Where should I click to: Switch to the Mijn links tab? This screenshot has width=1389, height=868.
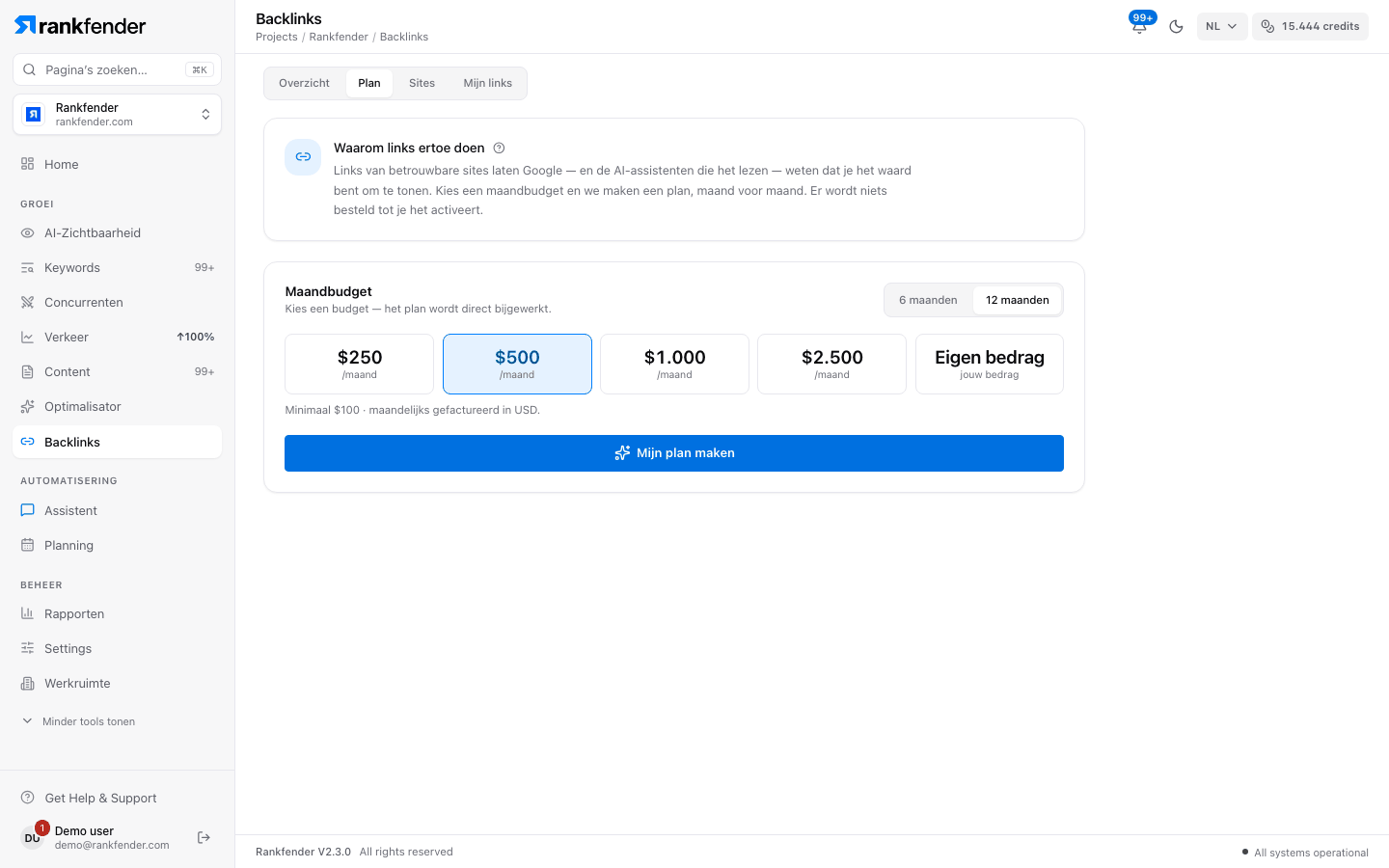pyautogui.click(x=487, y=83)
